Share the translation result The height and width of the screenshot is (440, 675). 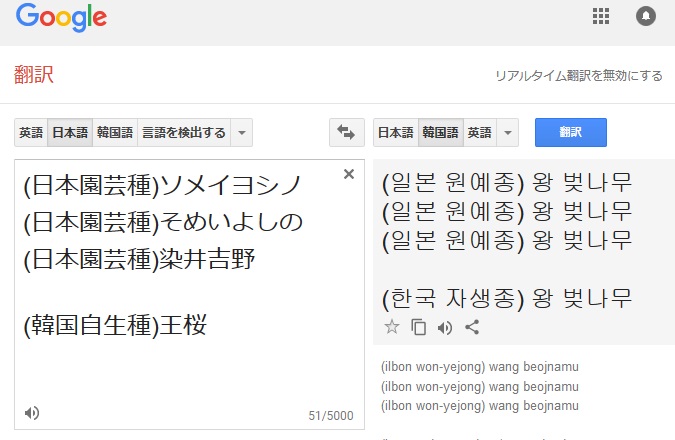click(x=472, y=327)
